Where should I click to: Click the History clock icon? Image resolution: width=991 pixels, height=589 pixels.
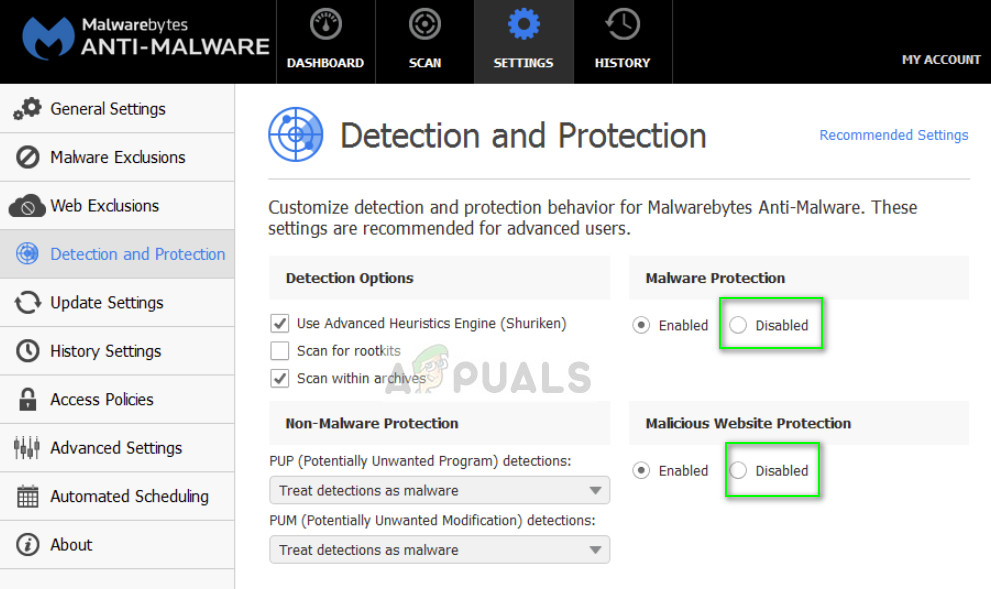622,23
